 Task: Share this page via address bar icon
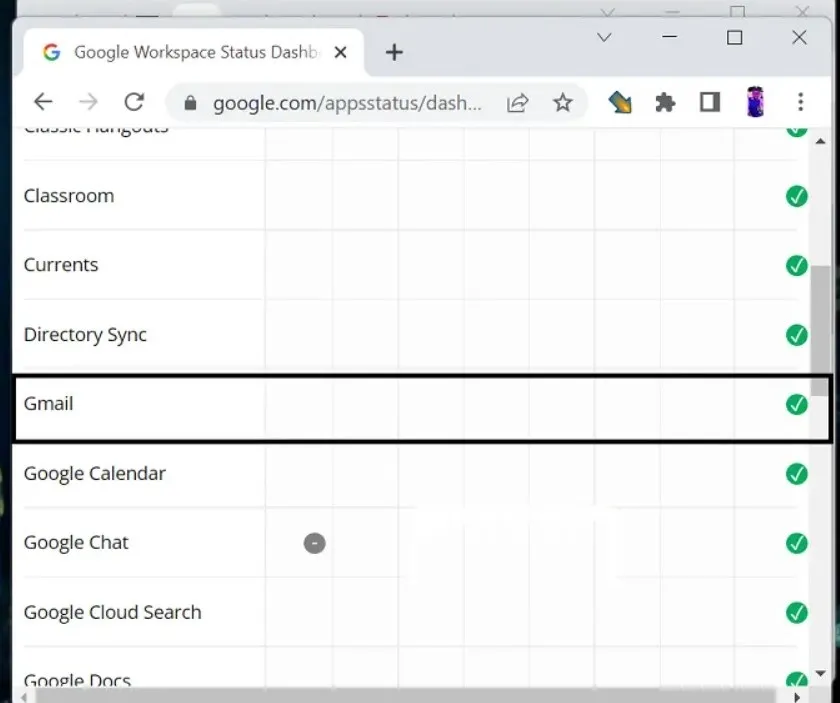pyautogui.click(x=518, y=103)
